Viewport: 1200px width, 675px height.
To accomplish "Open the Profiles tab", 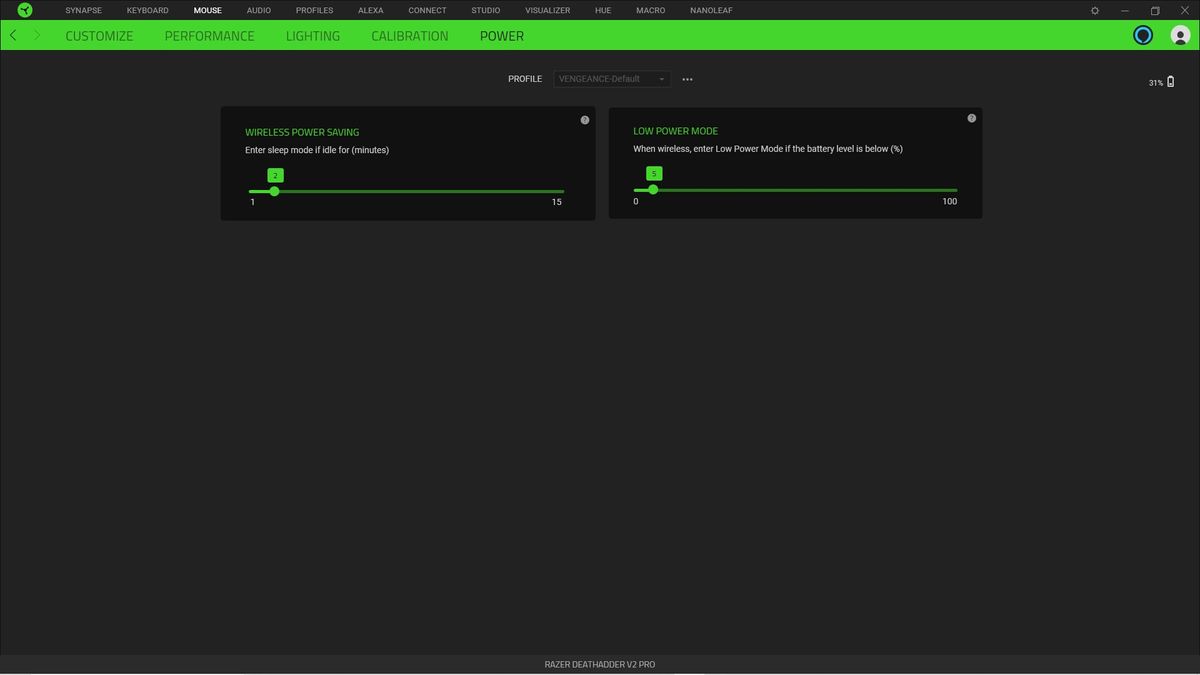I will click(315, 10).
